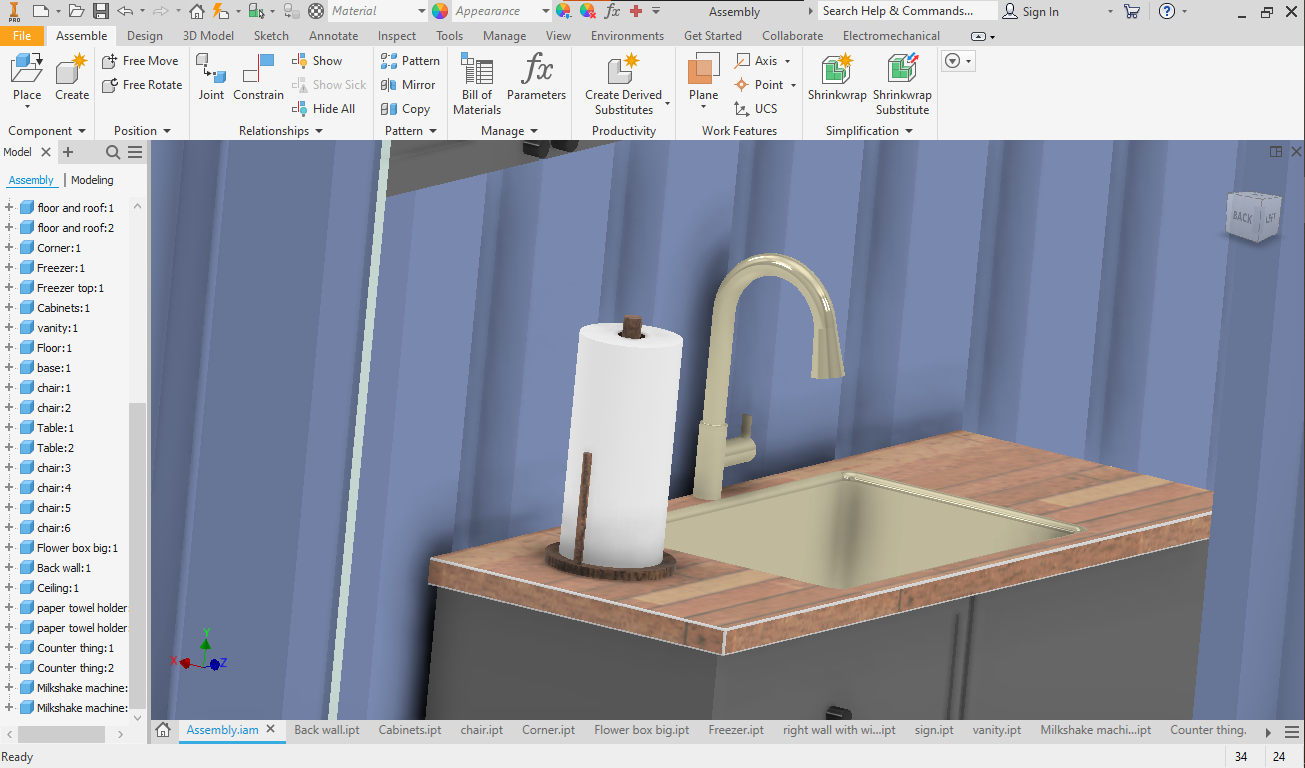Click the Mirror components tool
Screen dimensions: 1305x768
coord(408,85)
